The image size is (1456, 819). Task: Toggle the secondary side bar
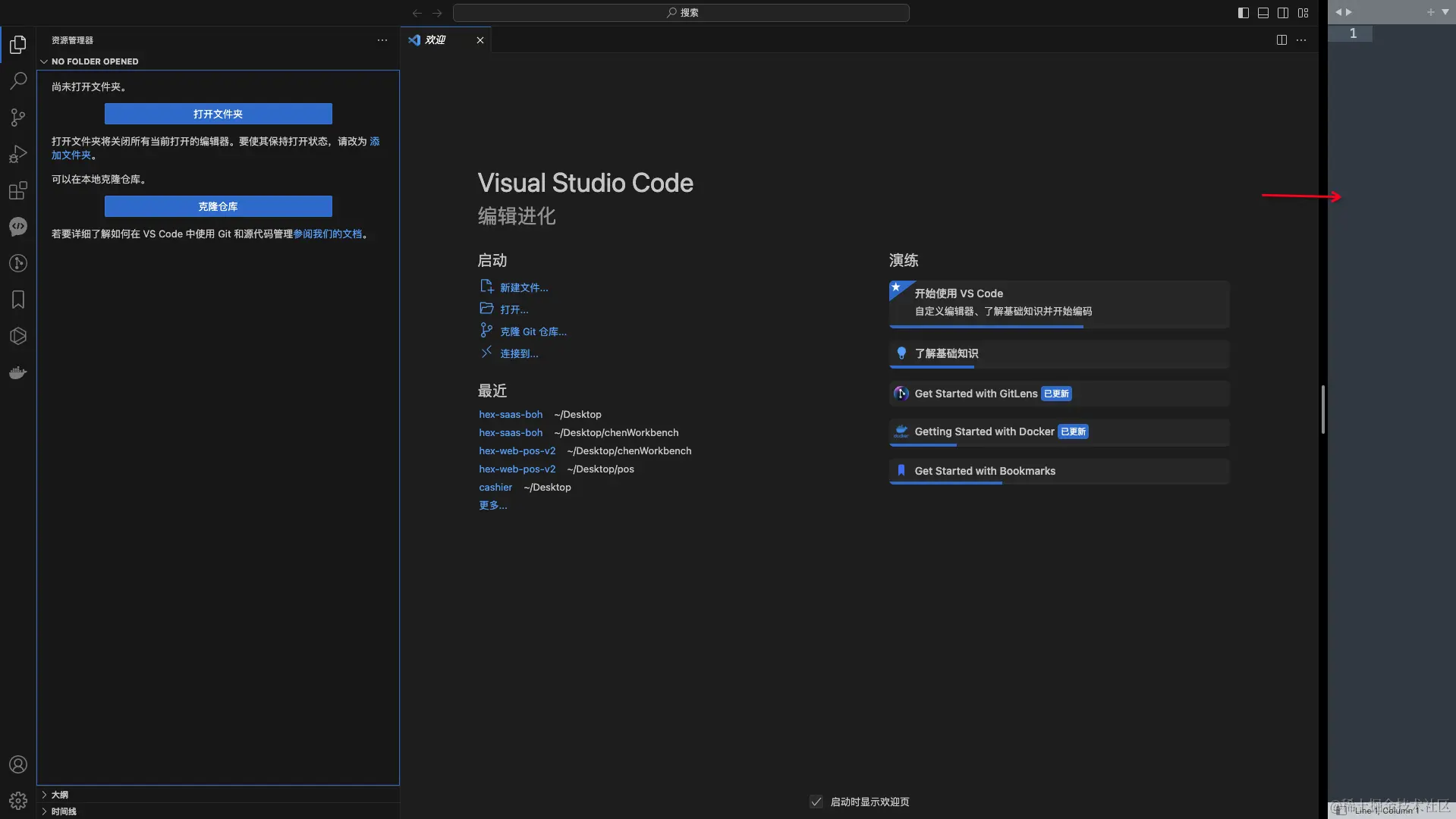click(x=1283, y=13)
